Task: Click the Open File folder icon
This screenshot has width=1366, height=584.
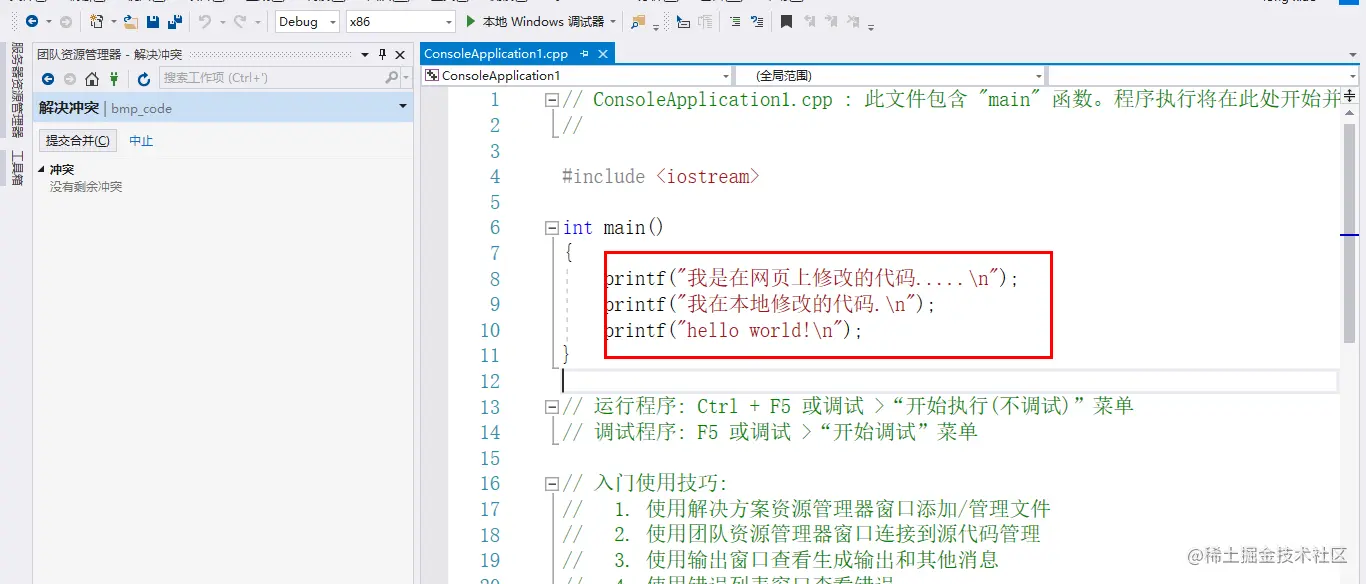Action: point(131,21)
